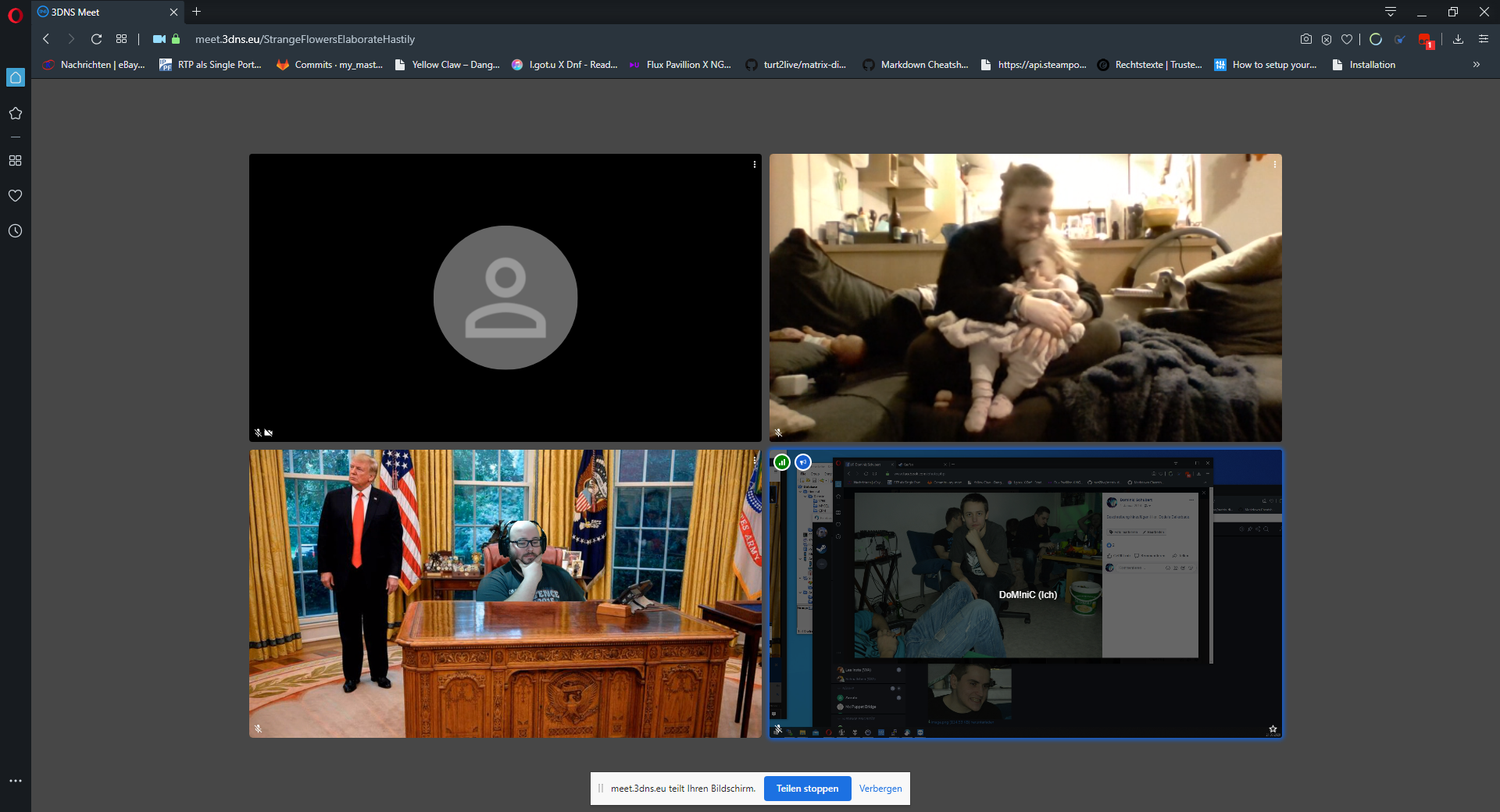Click the camera permission indicator in address bar
Screen dimensions: 1500x812
[159, 39]
